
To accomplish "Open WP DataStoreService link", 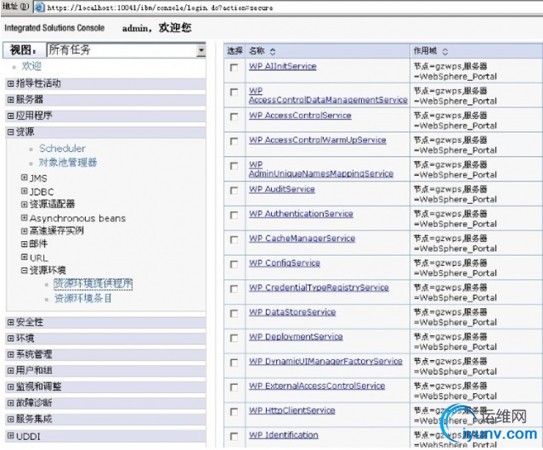I will click(x=293, y=312).
